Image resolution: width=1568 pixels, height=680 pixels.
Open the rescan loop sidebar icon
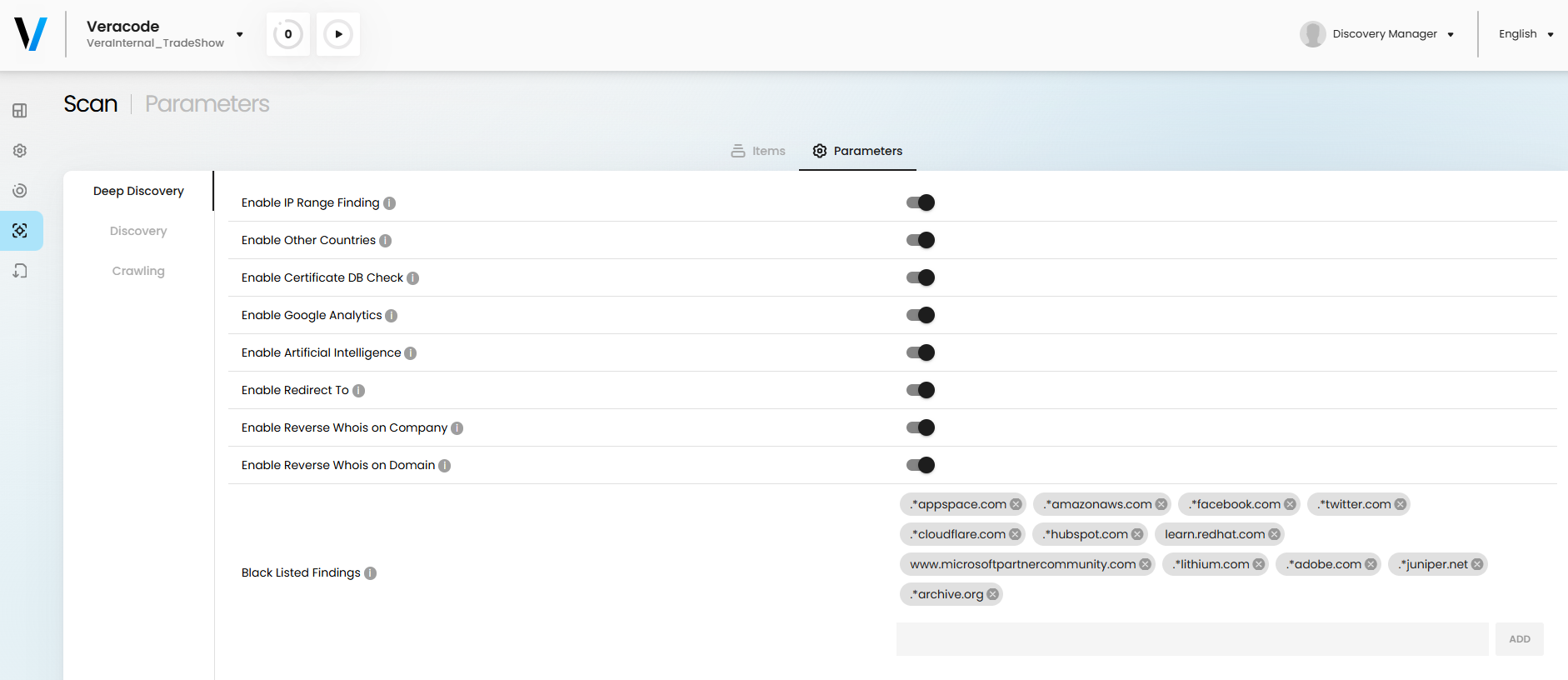tap(20, 271)
